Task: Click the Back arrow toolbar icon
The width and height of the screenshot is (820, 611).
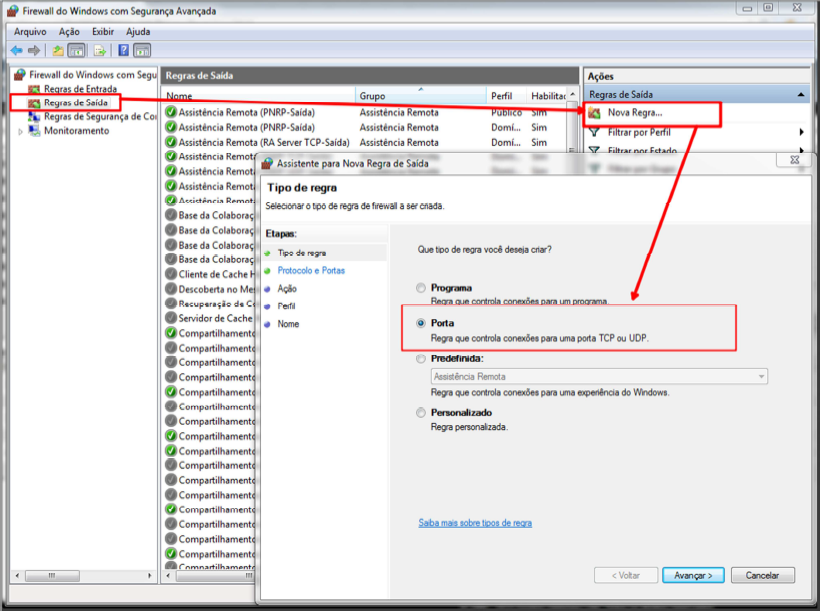Action: 17,50
